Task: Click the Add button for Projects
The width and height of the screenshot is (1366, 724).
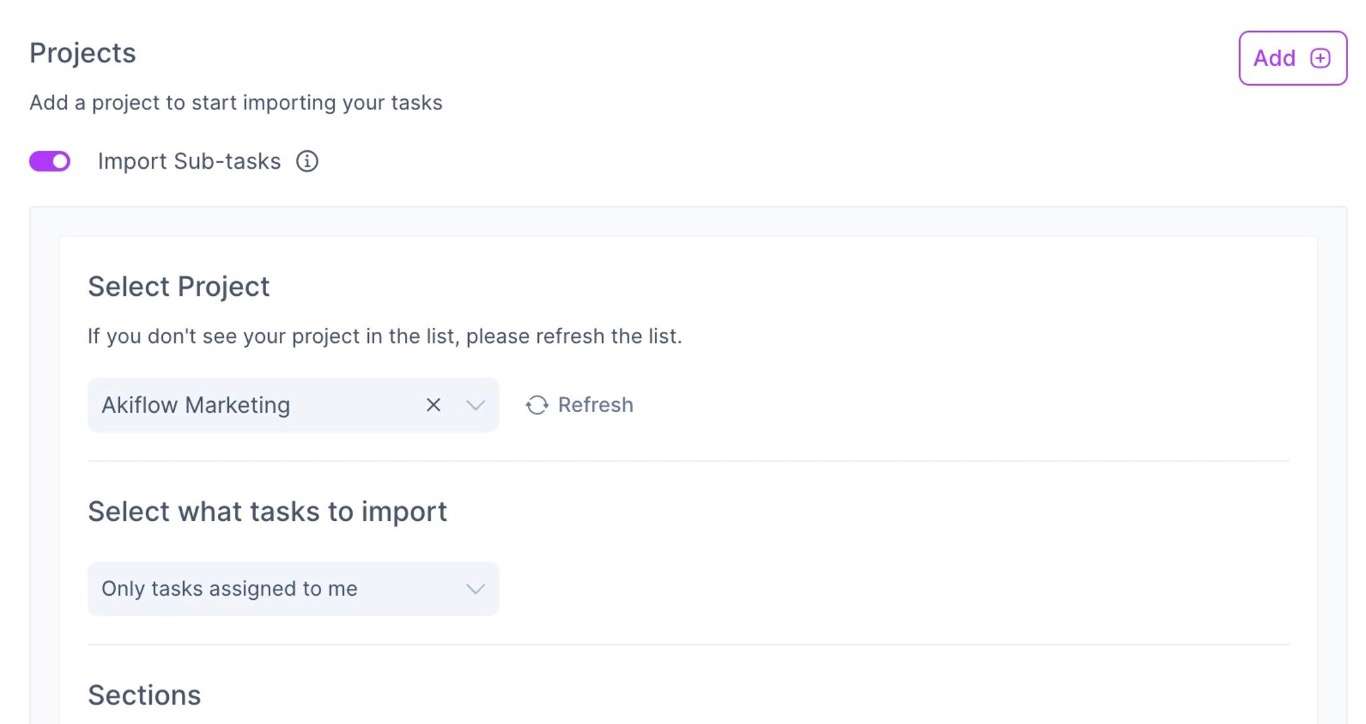Action: (1293, 58)
